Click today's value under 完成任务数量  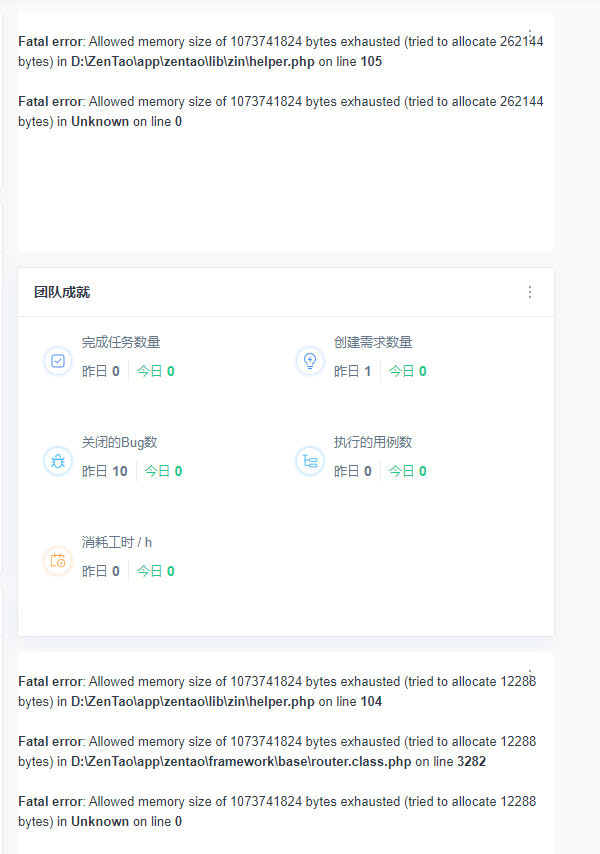[x=171, y=371]
